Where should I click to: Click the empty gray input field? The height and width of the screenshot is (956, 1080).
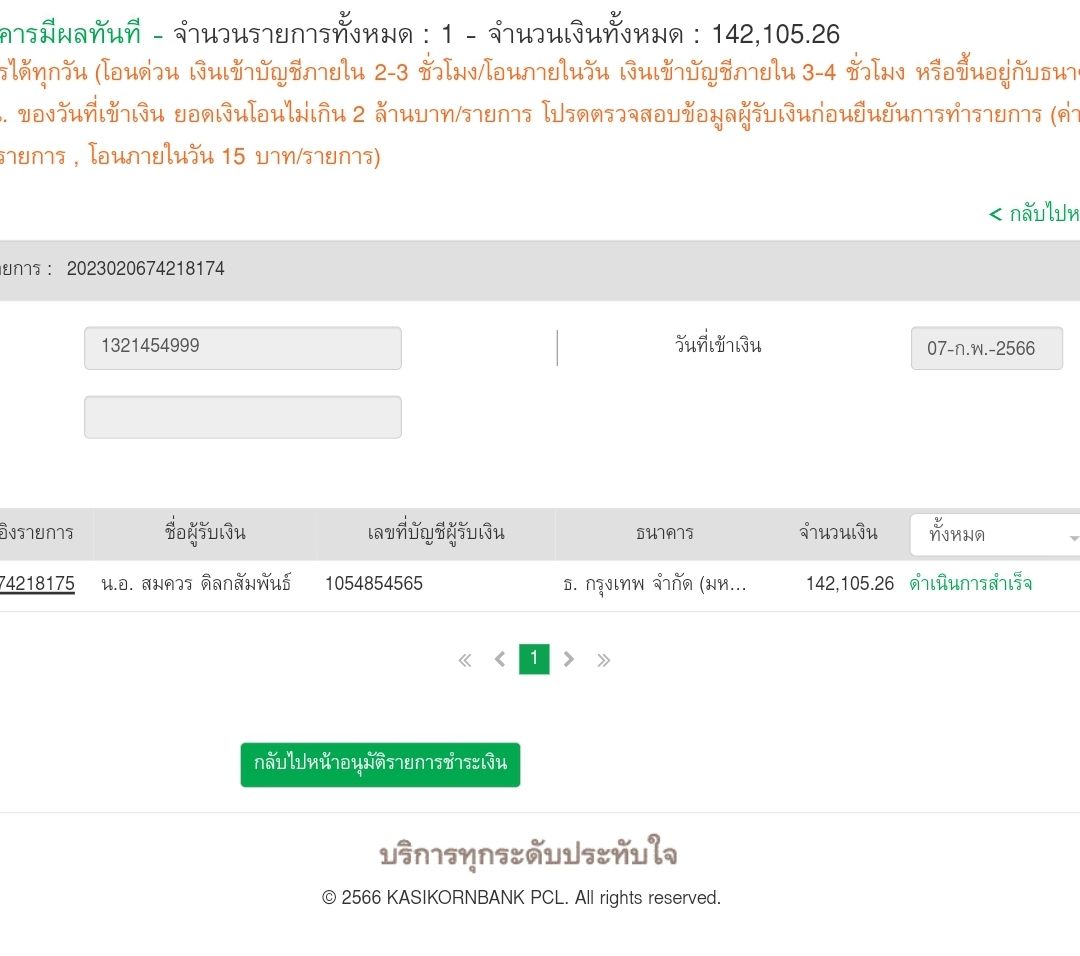pos(242,417)
